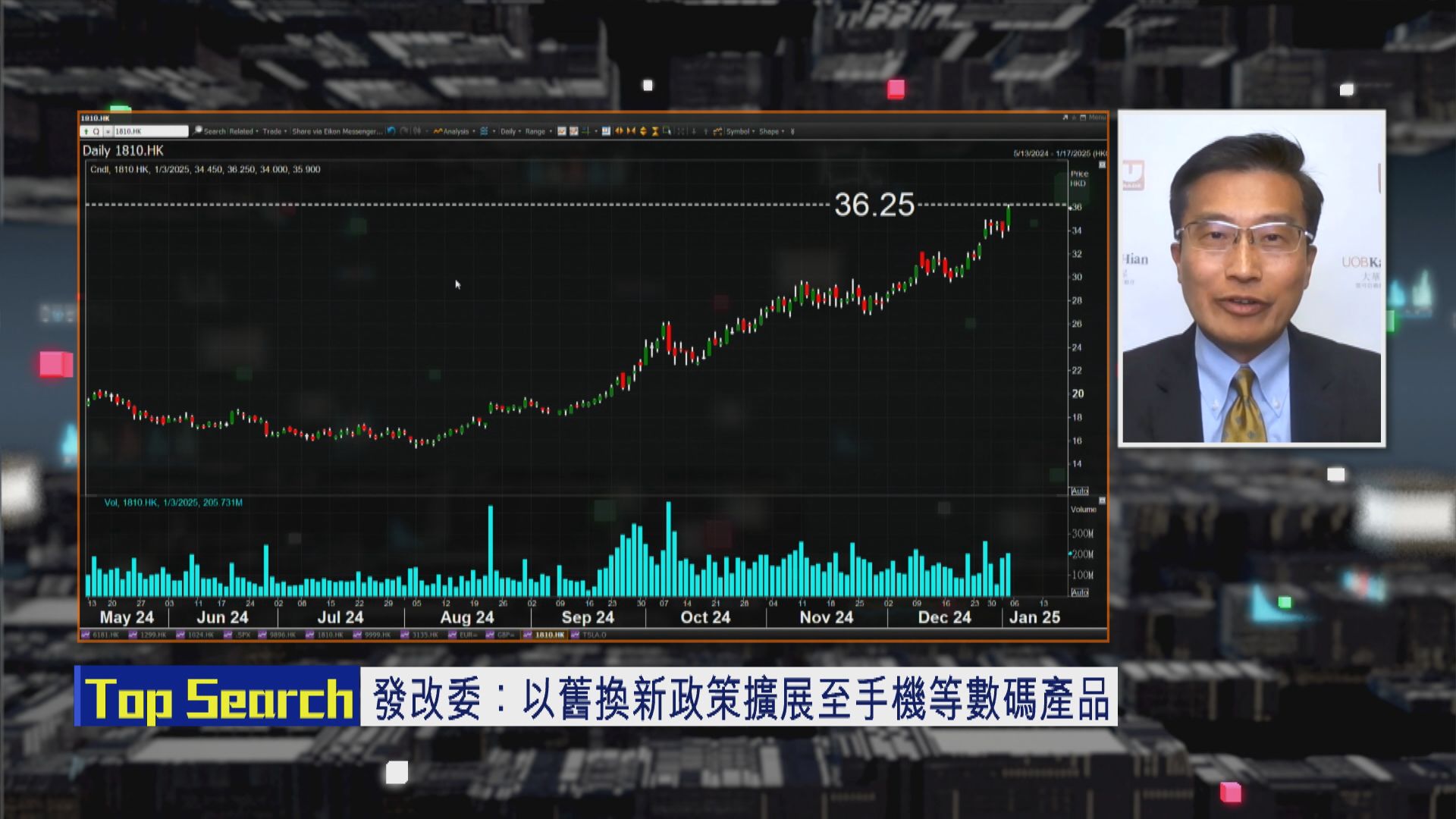This screenshot has width=1456, height=819.
Task: Switch to the 9999.HK bottom tab
Action: [372, 635]
